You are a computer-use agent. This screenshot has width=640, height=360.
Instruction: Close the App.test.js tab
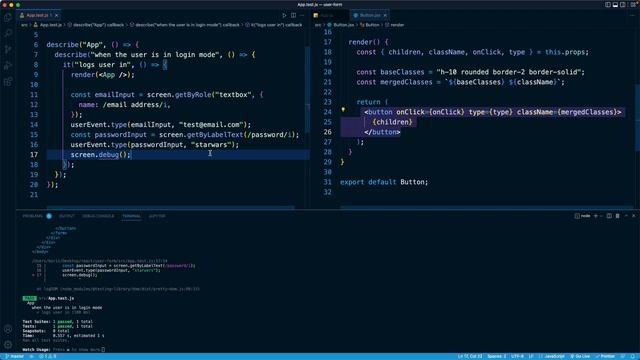point(56,16)
